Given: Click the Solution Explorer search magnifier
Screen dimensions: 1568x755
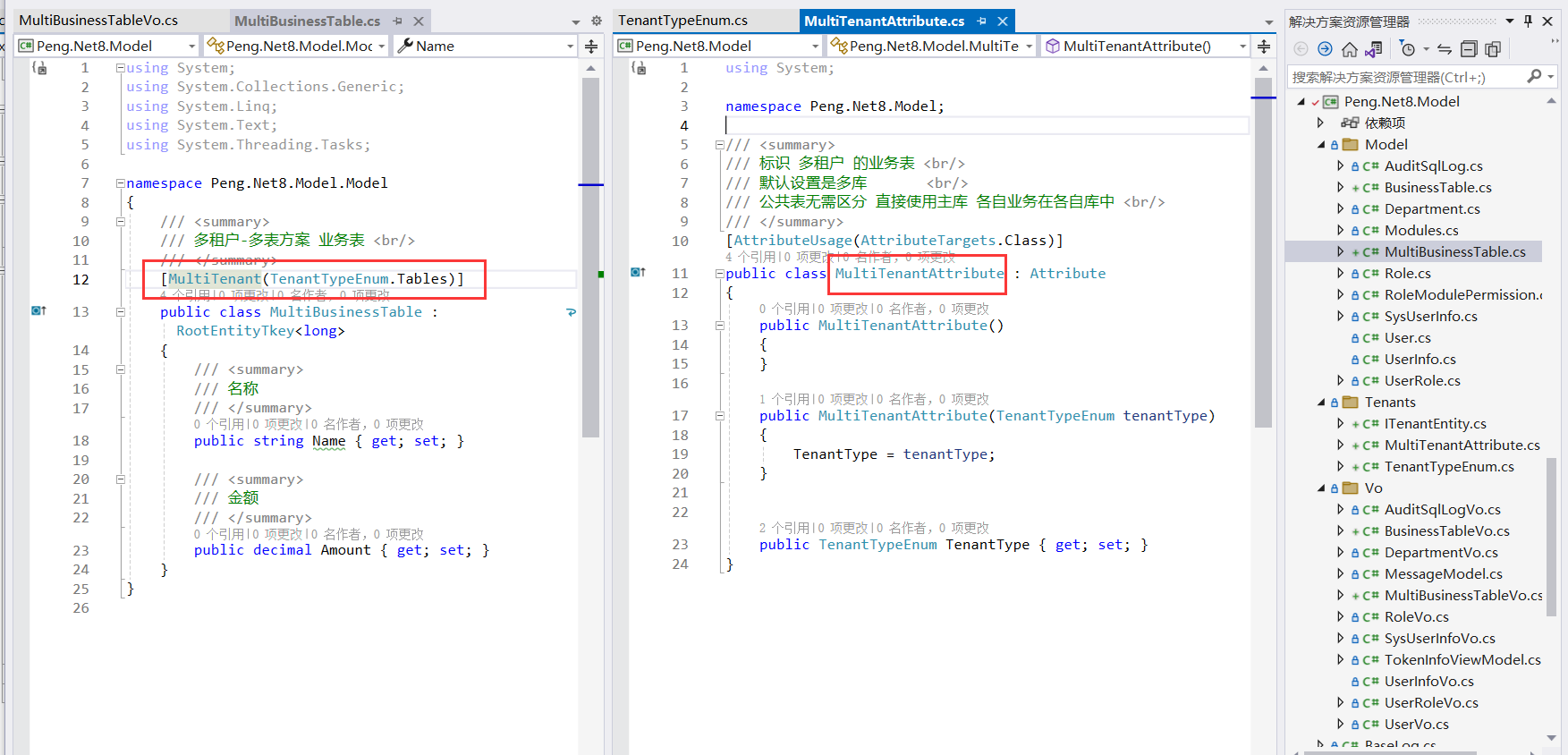Looking at the screenshot, I should [1534, 77].
